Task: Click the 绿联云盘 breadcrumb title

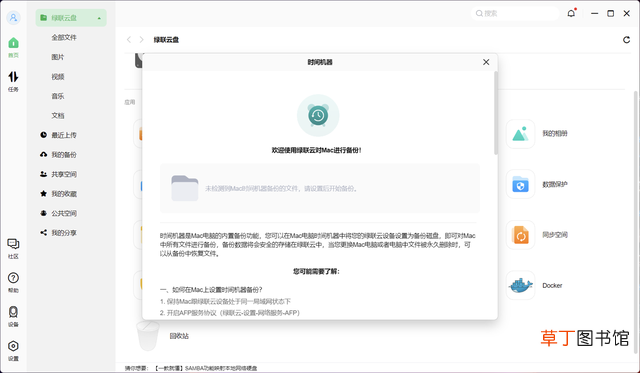Action: 166,40
